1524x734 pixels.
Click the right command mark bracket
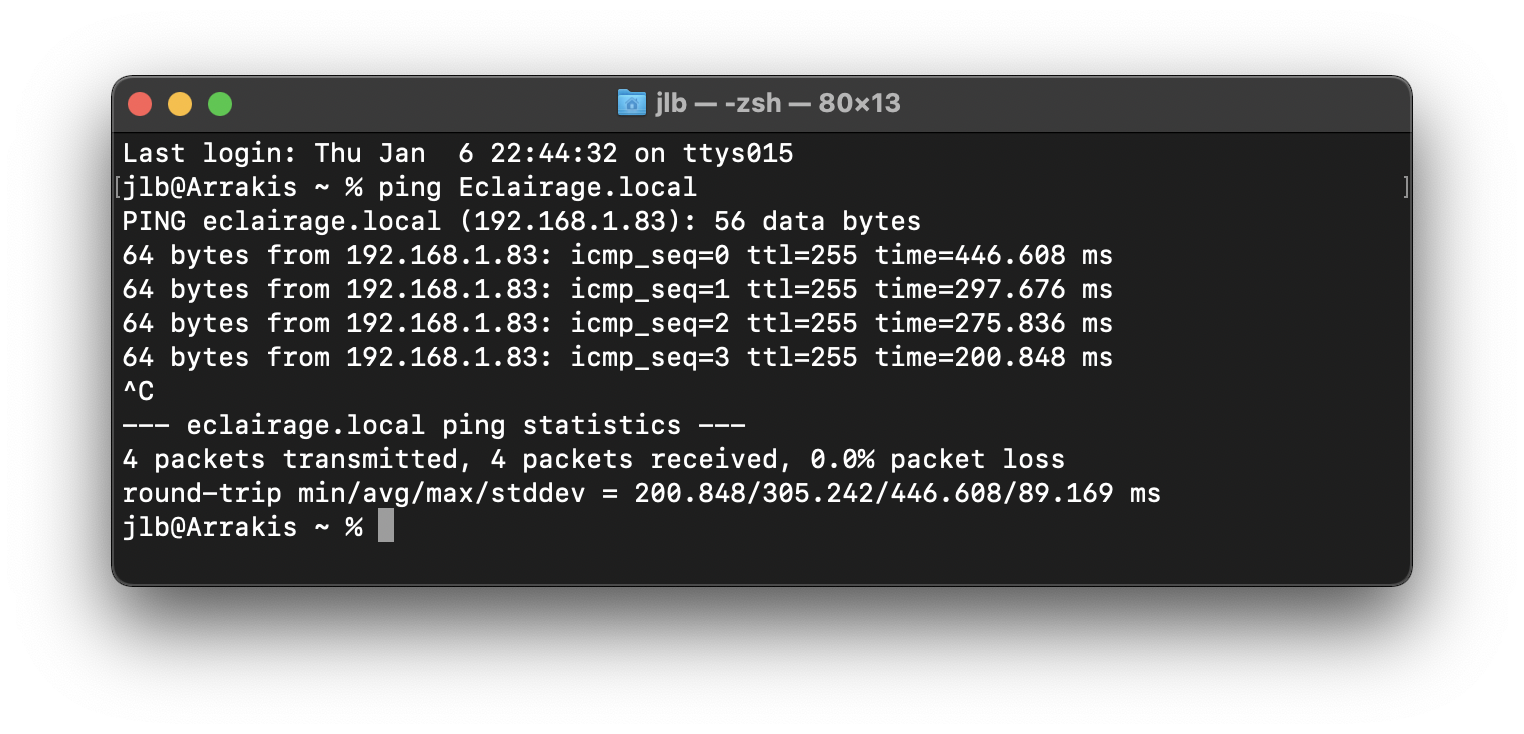click(x=1406, y=187)
